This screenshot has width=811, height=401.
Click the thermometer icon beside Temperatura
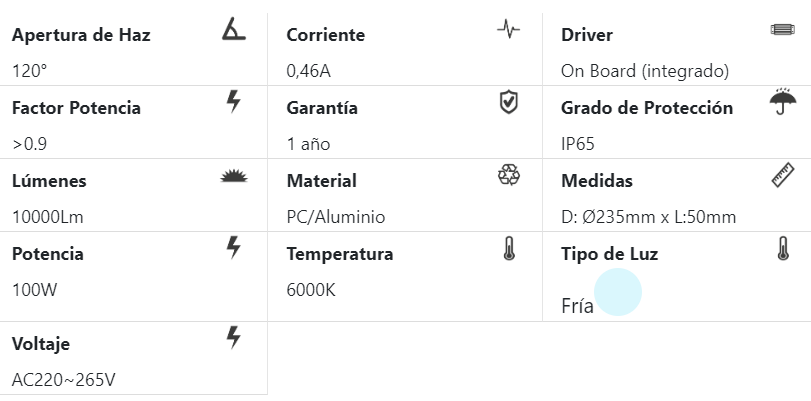(510, 248)
